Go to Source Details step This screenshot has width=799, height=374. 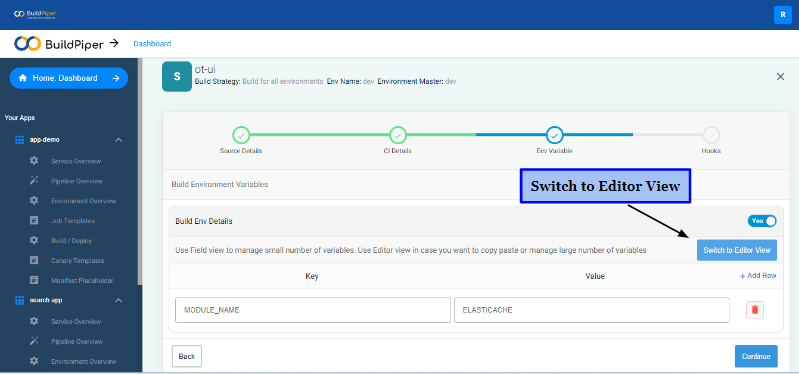coord(241,136)
